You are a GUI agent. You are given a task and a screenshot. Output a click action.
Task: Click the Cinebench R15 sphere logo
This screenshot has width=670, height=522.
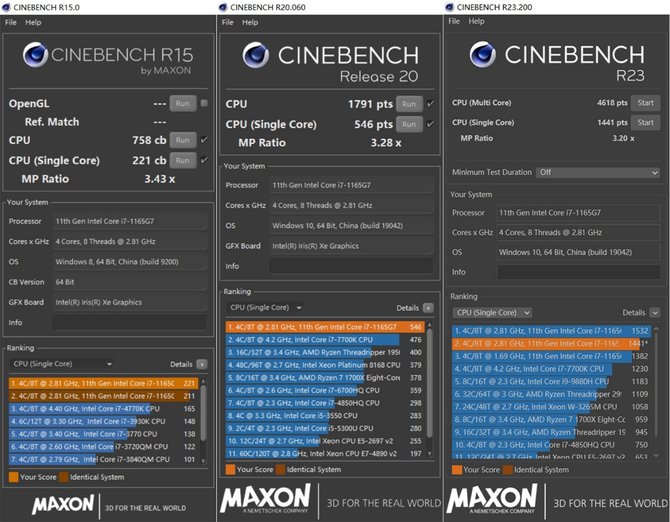point(35,55)
